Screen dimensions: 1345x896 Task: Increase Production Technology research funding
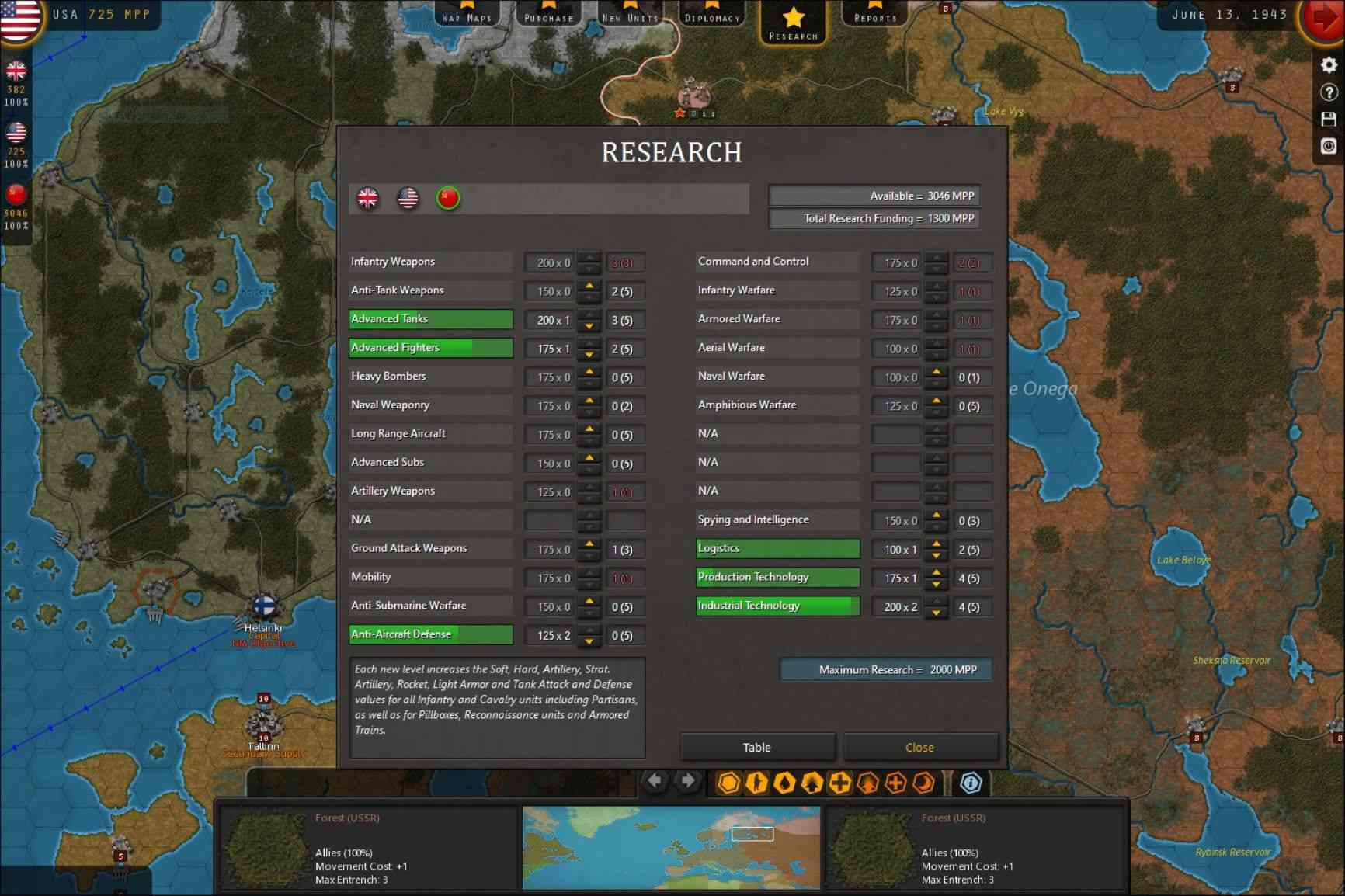point(937,573)
